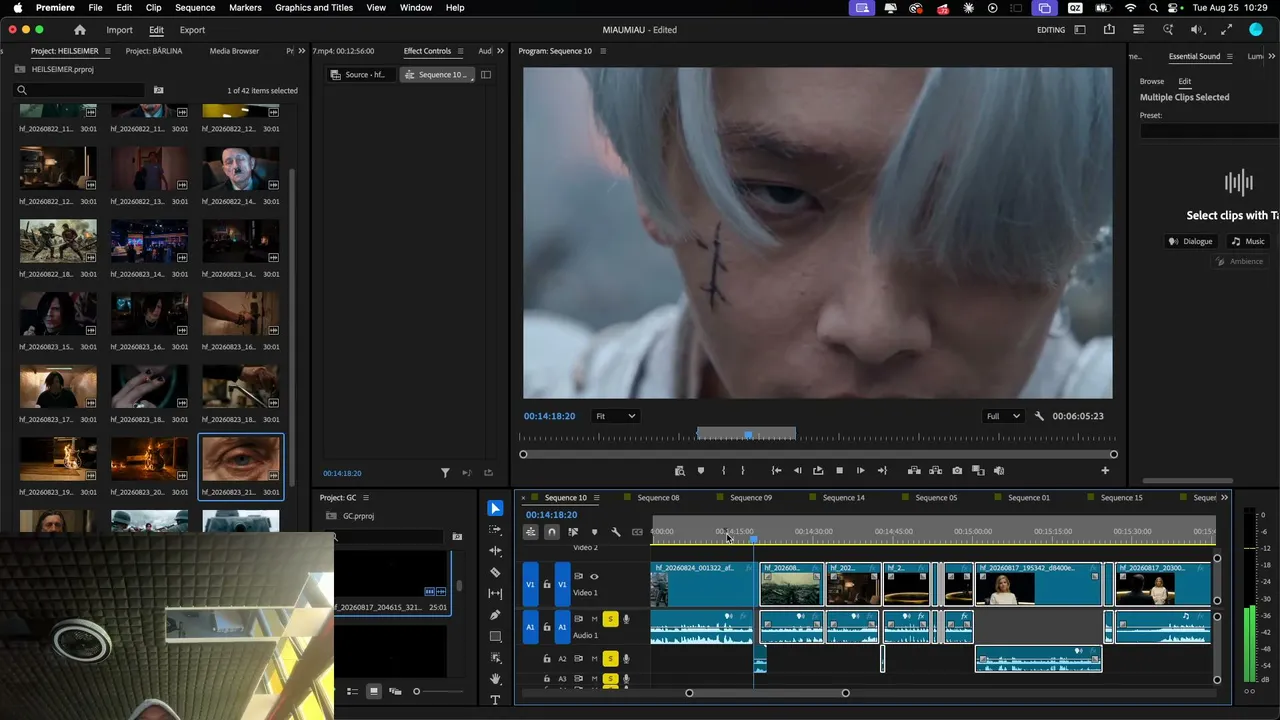Screen dimensions: 1280x720
Task: Tag clips as Dialogue
Action: 1191,241
